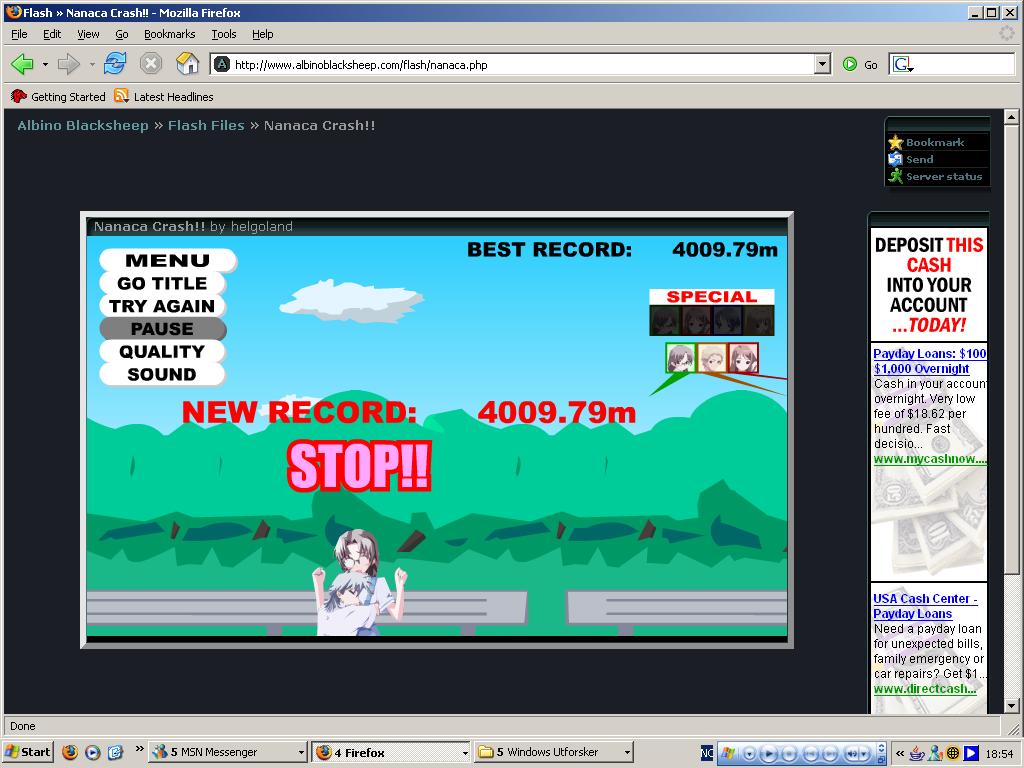The width and height of the screenshot is (1024, 768).
Task: Follow the Flash Files breadcrumb link
Action: tap(206, 125)
